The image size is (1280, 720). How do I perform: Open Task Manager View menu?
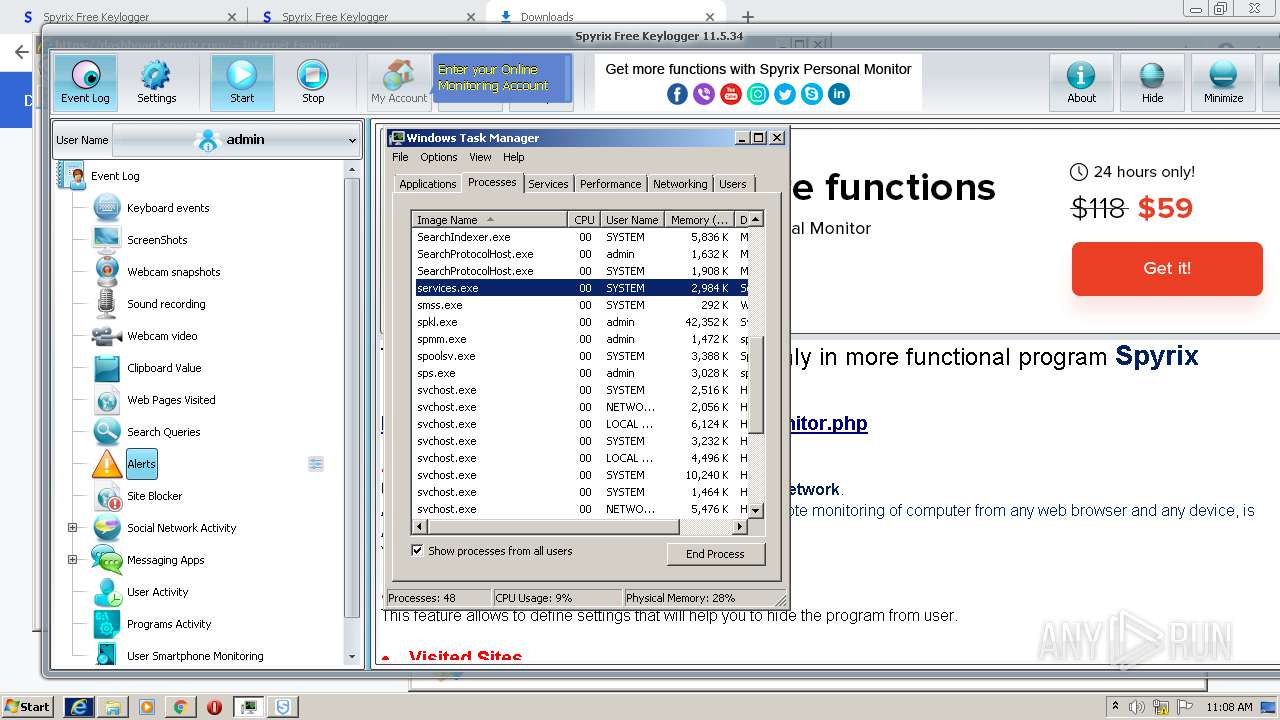tap(480, 157)
